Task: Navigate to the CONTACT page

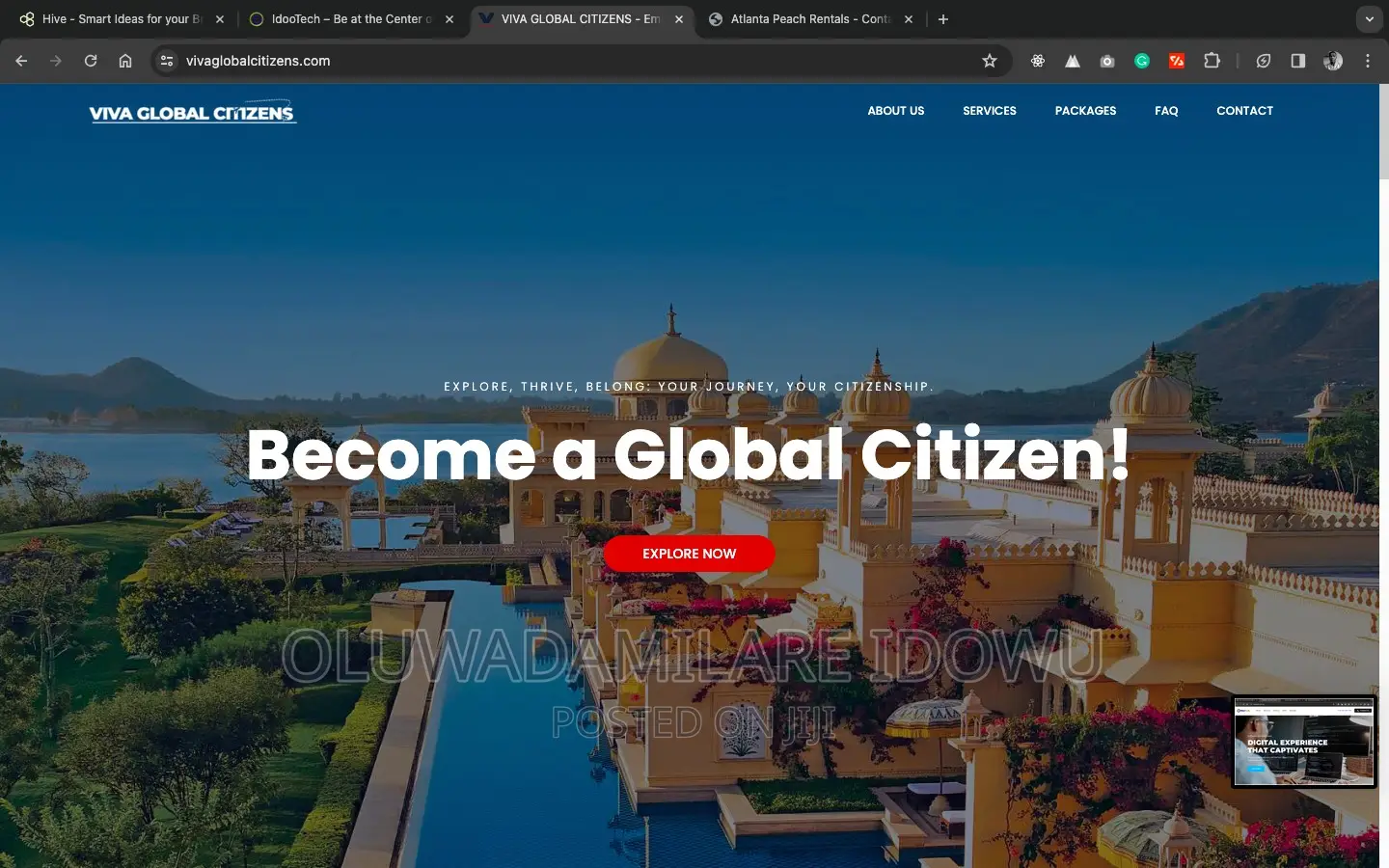Action: (1244, 111)
